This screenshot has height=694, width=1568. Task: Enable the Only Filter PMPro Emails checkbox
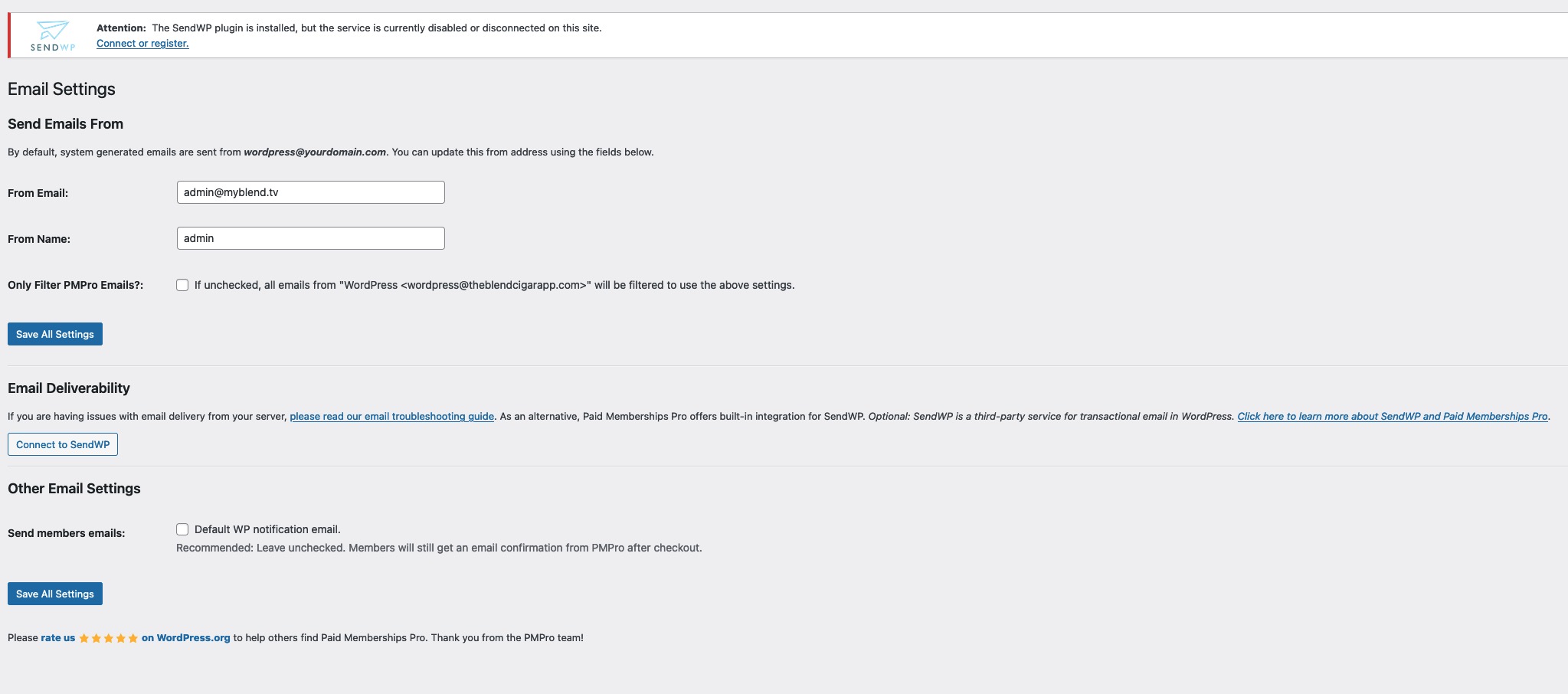pos(182,285)
